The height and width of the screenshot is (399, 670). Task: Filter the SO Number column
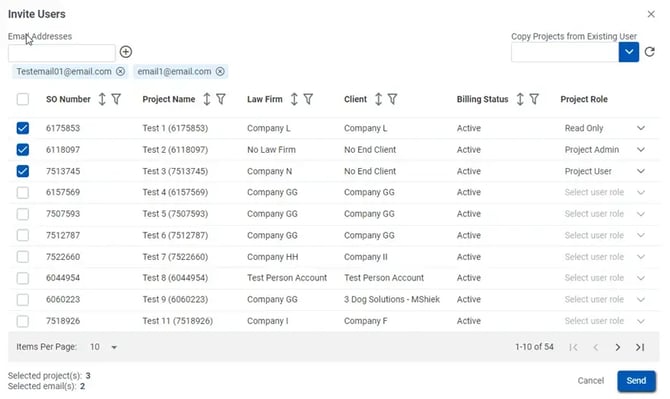click(116, 99)
